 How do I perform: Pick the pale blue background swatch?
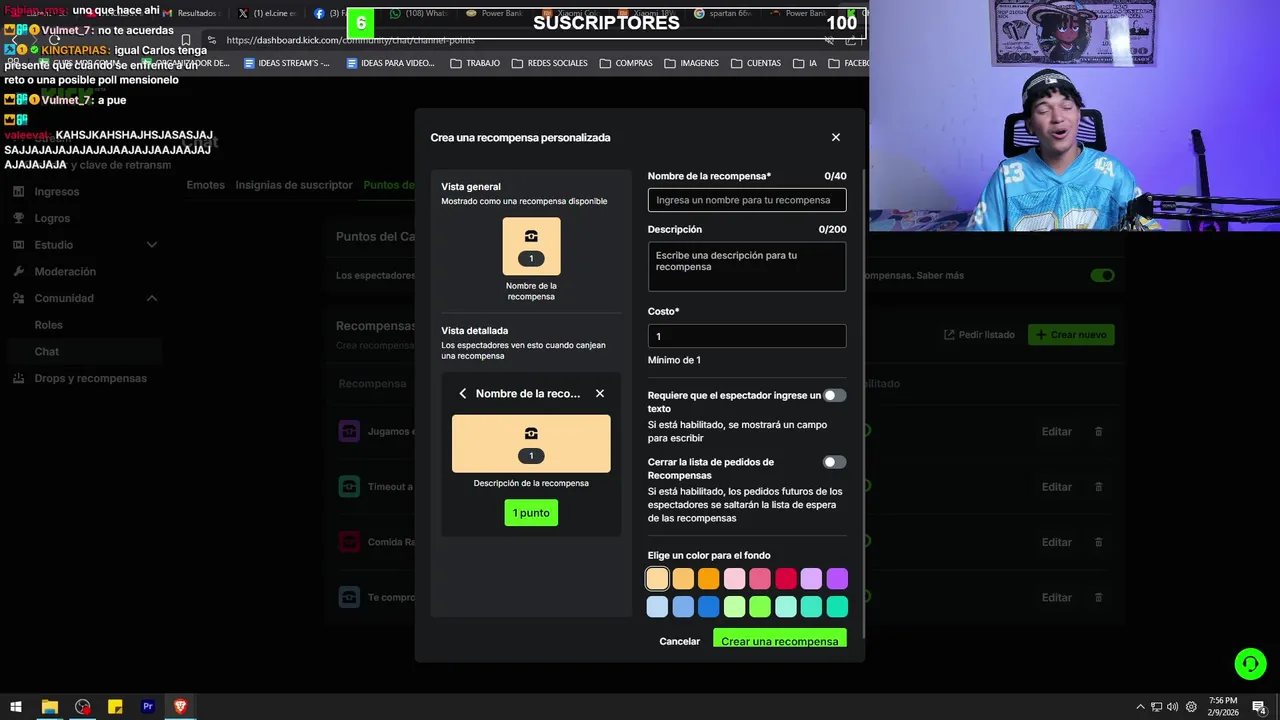click(657, 607)
